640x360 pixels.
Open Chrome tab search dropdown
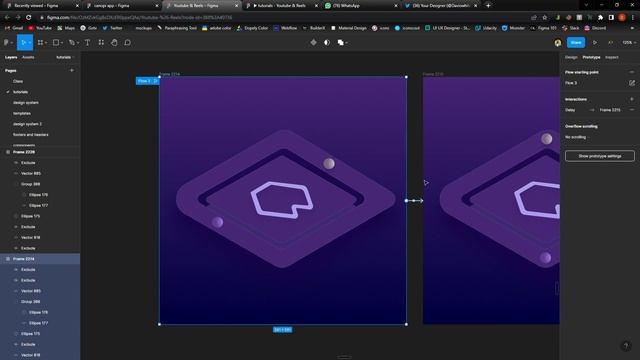pos(586,5)
